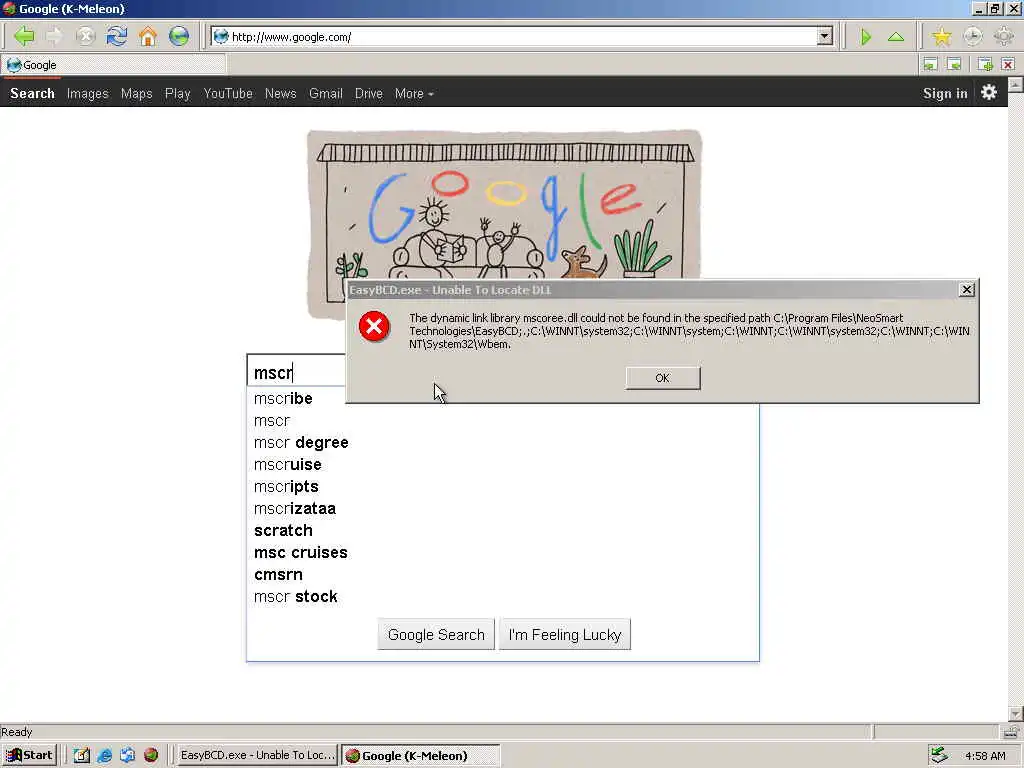
Task: Select suggestion 'mscribe'
Action: click(283, 398)
